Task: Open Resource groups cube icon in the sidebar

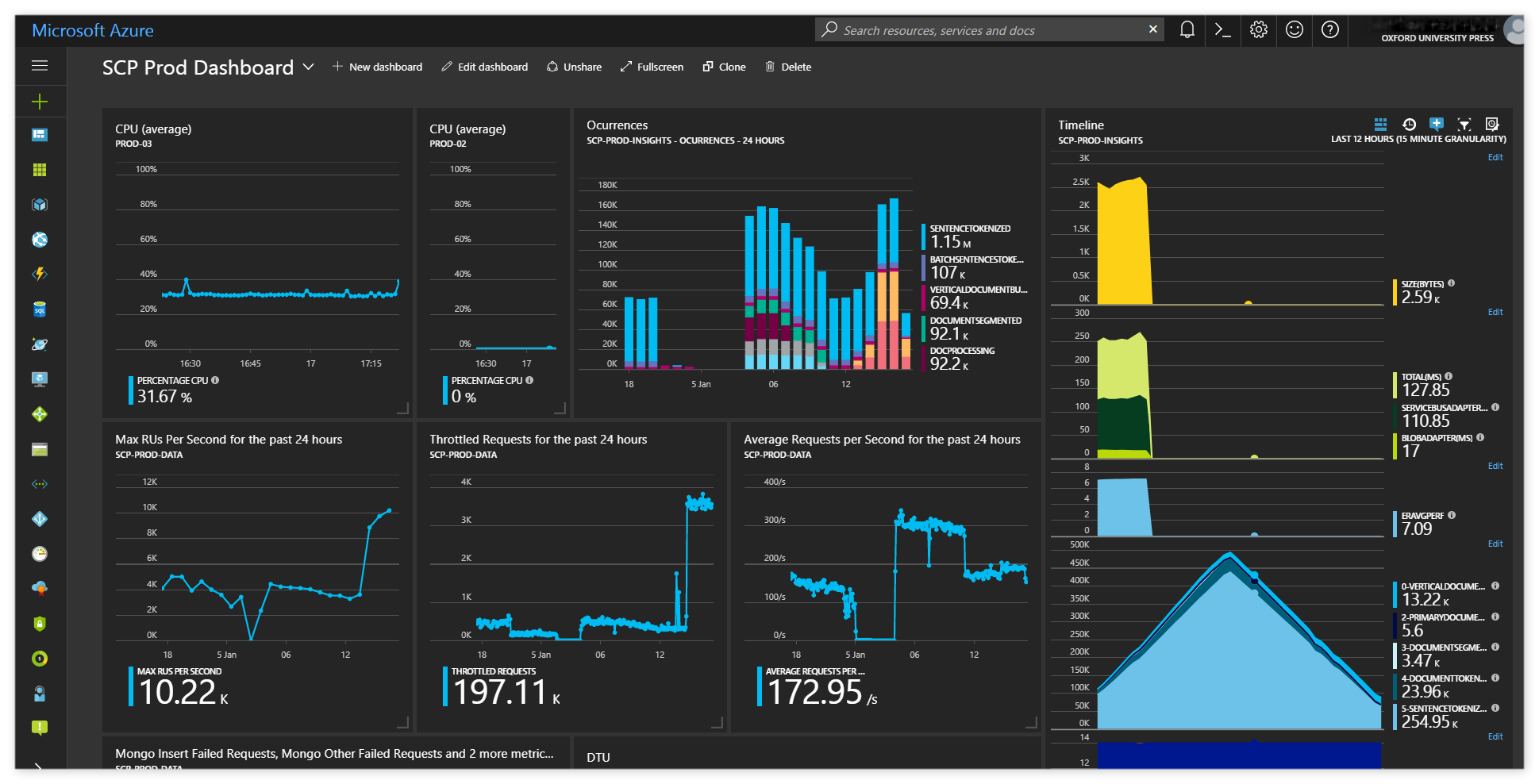Action: pos(40,205)
